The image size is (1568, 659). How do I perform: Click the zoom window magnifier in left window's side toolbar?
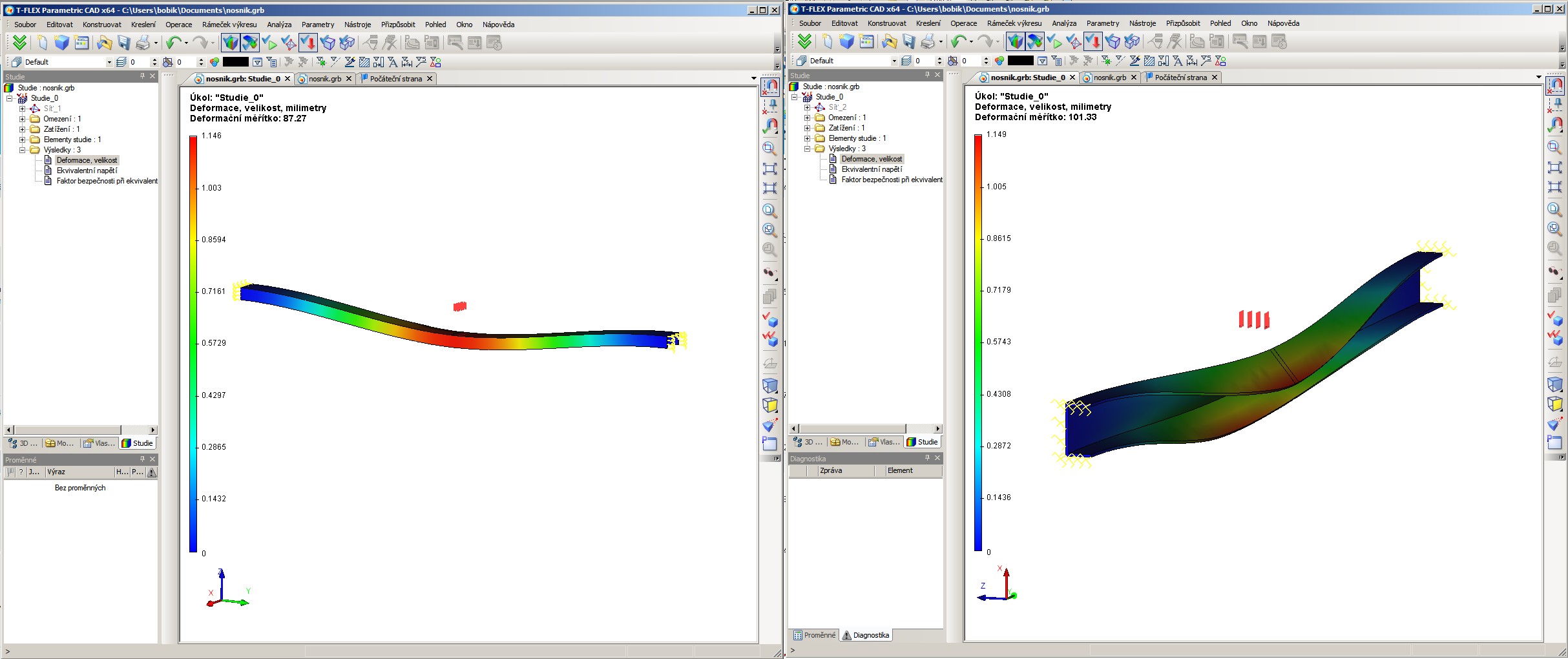[x=769, y=149]
